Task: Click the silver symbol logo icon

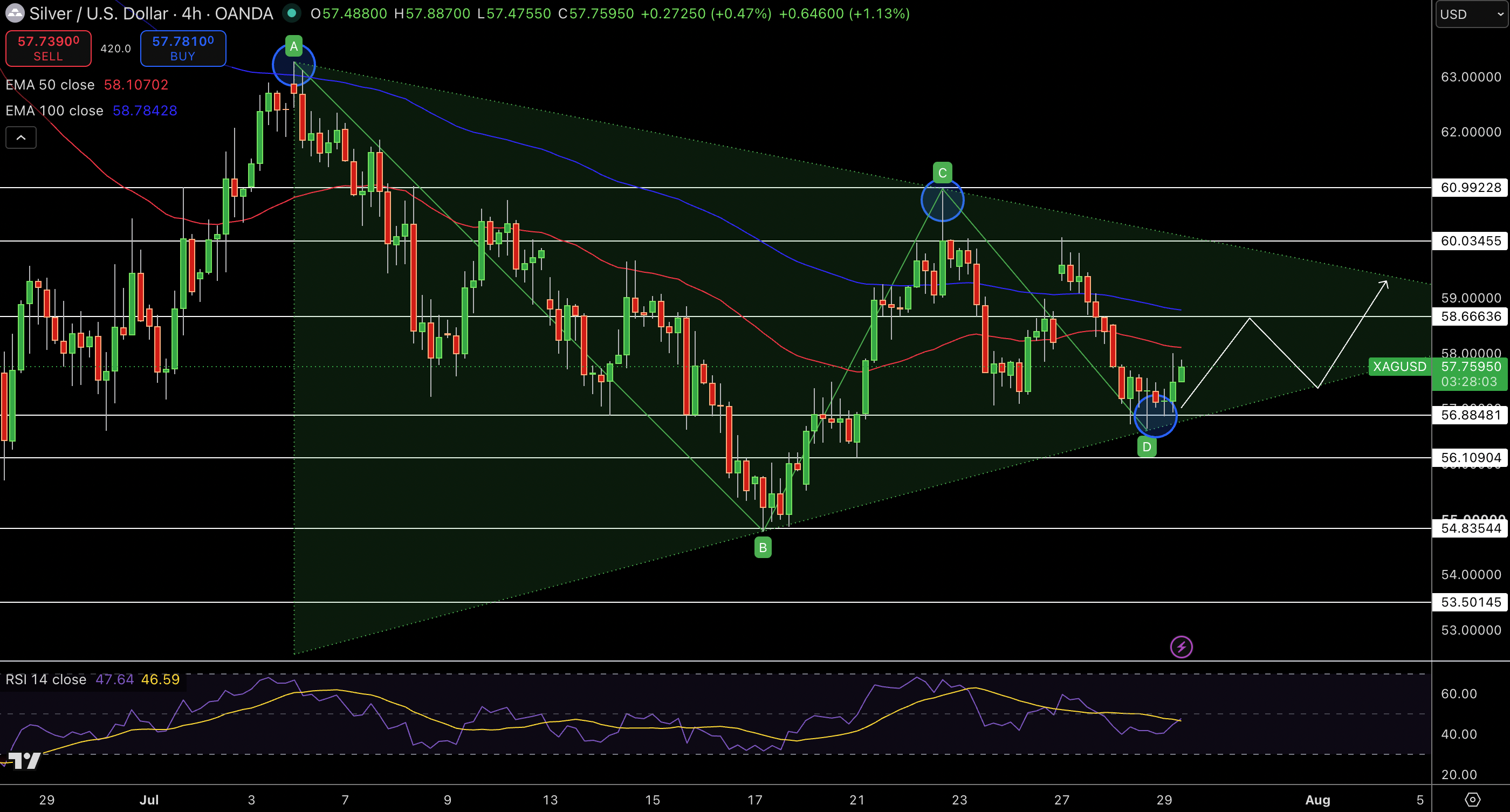Action: pyautogui.click(x=14, y=13)
